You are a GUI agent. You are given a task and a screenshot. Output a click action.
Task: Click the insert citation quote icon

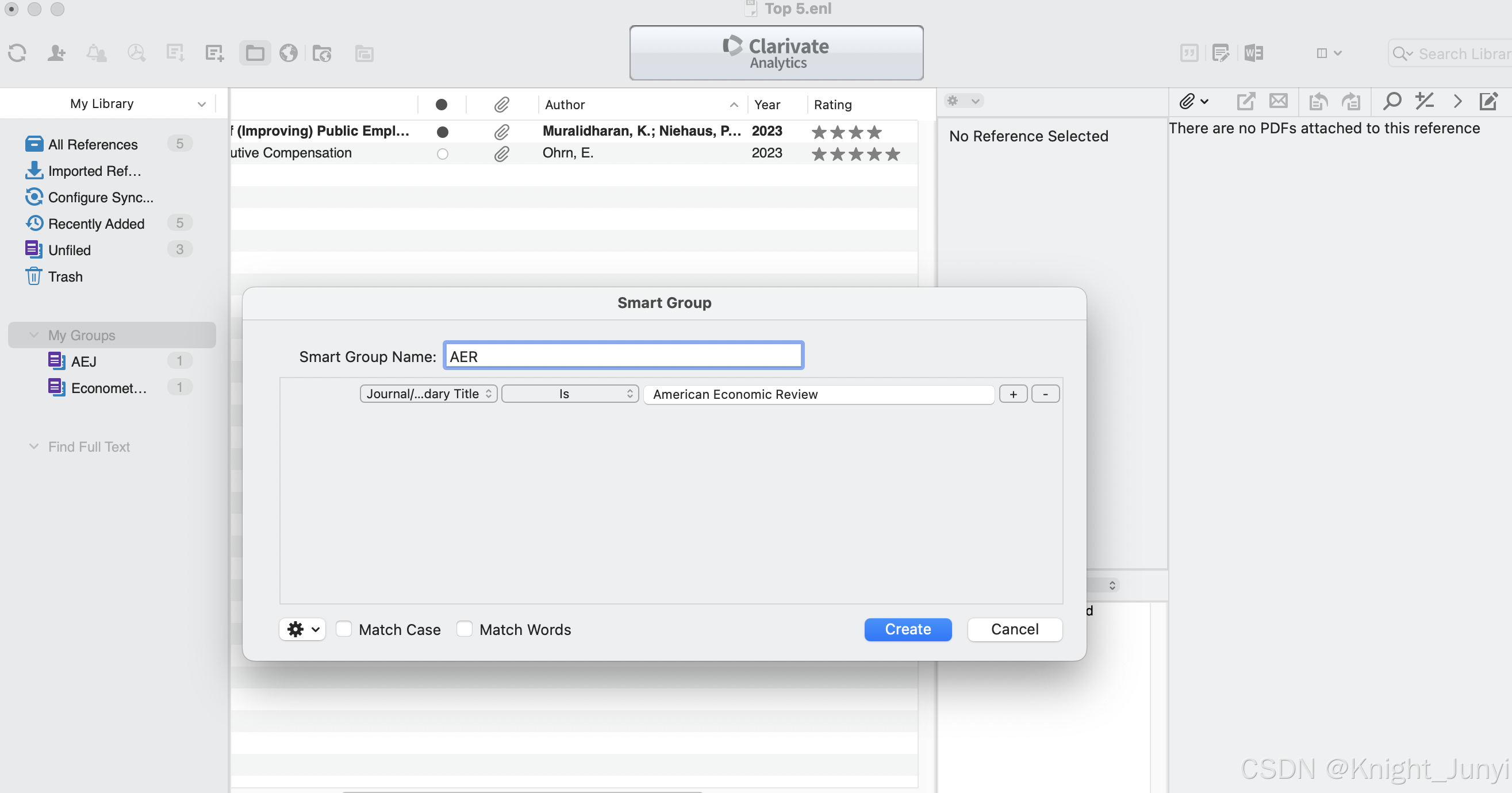click(1188, 53)
